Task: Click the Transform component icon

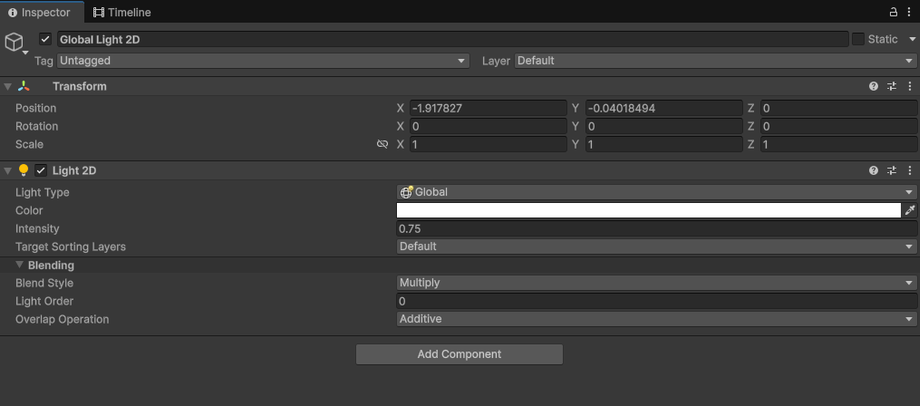Action: pyautogui.click(x=23, y=86)
